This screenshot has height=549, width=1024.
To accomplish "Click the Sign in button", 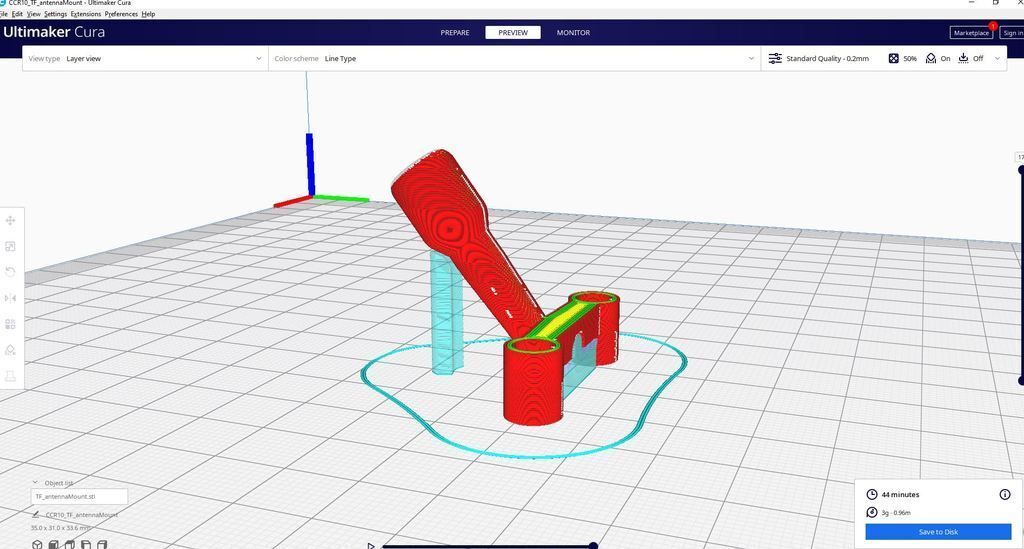I will coord(1012,33).
